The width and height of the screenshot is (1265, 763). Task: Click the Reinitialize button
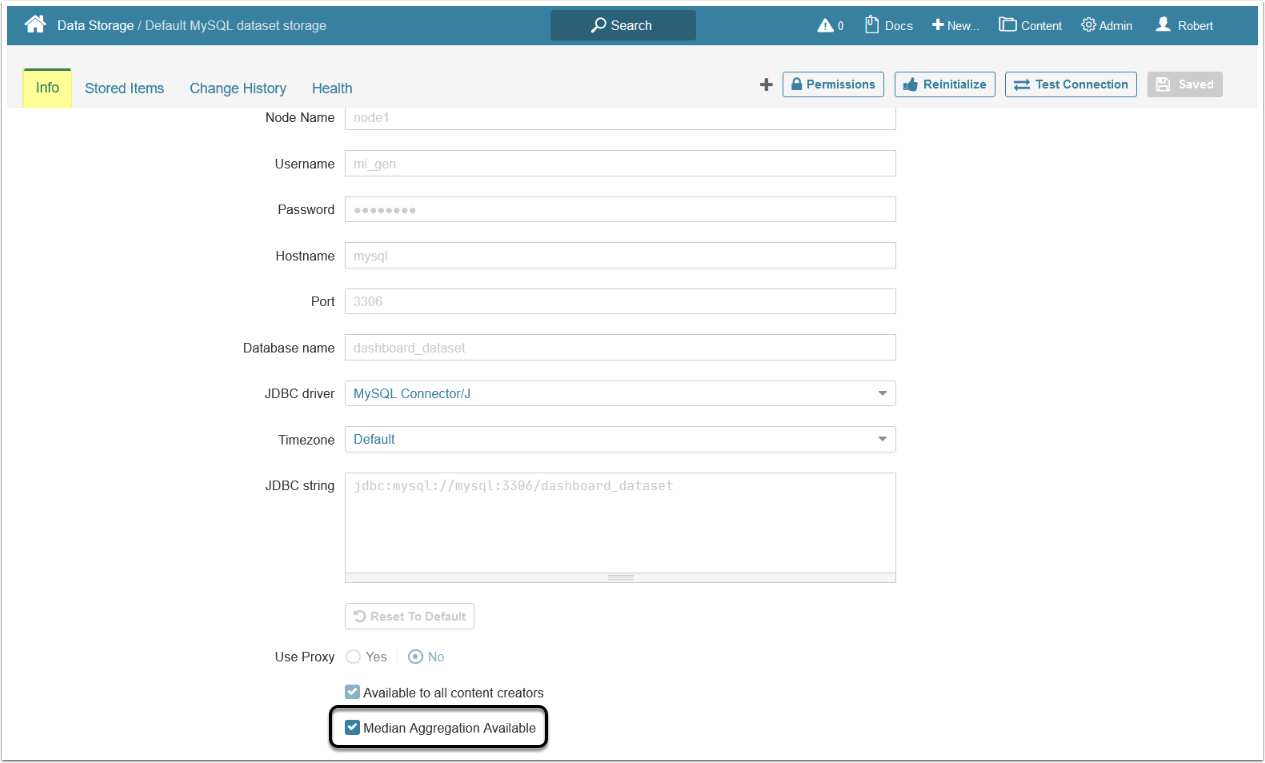pyautogui.click(x=944, y=85)
